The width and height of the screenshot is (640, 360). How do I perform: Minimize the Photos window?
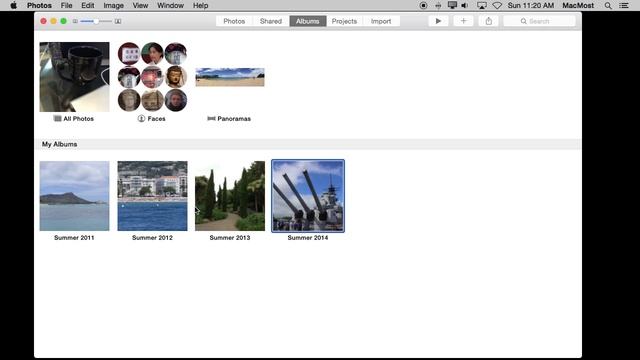pos(53,21)
